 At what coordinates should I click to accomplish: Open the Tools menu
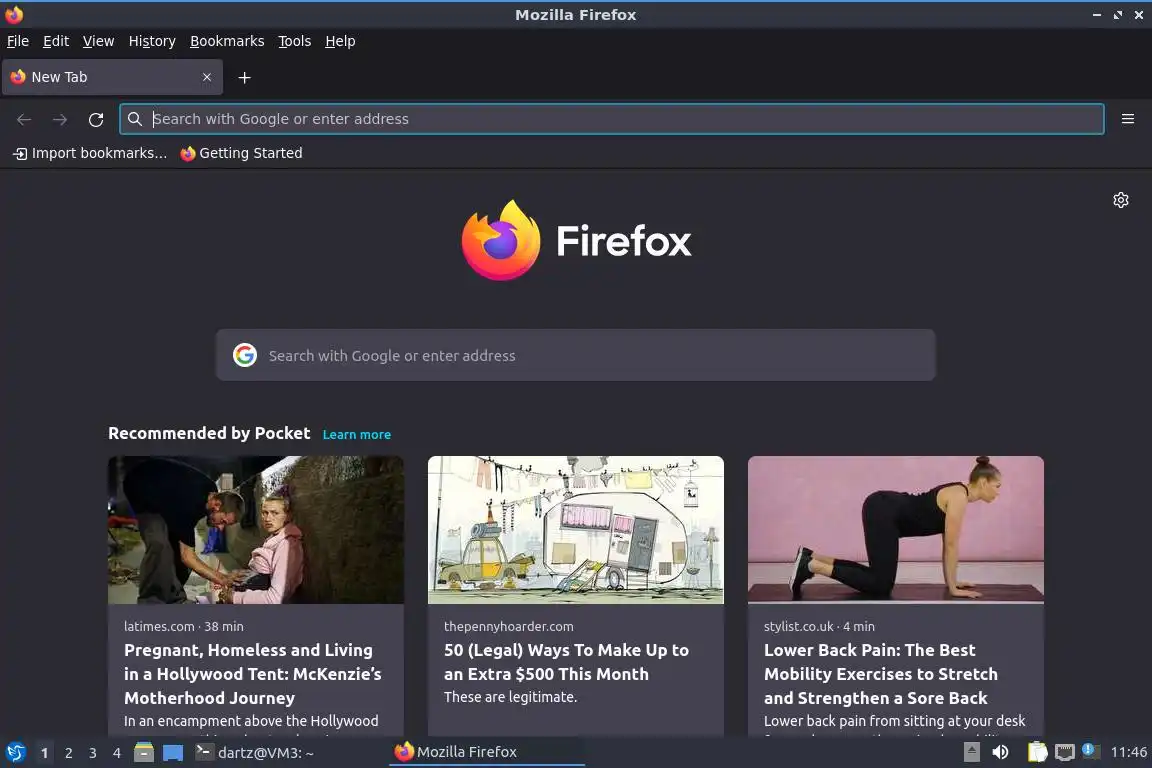[295, 41]
